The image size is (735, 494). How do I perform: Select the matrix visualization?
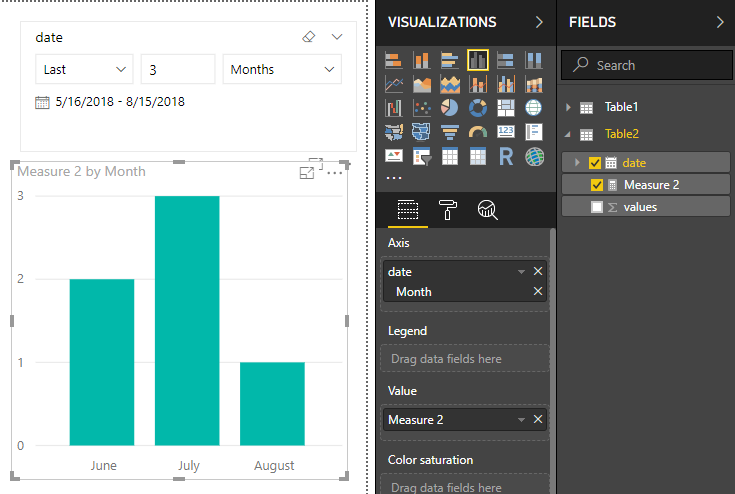tap(478, 157)
